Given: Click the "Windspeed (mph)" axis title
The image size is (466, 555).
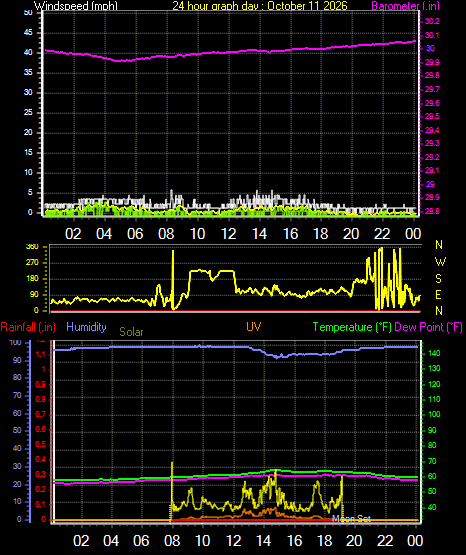Looking at the screenshot, I should (76, 6).
